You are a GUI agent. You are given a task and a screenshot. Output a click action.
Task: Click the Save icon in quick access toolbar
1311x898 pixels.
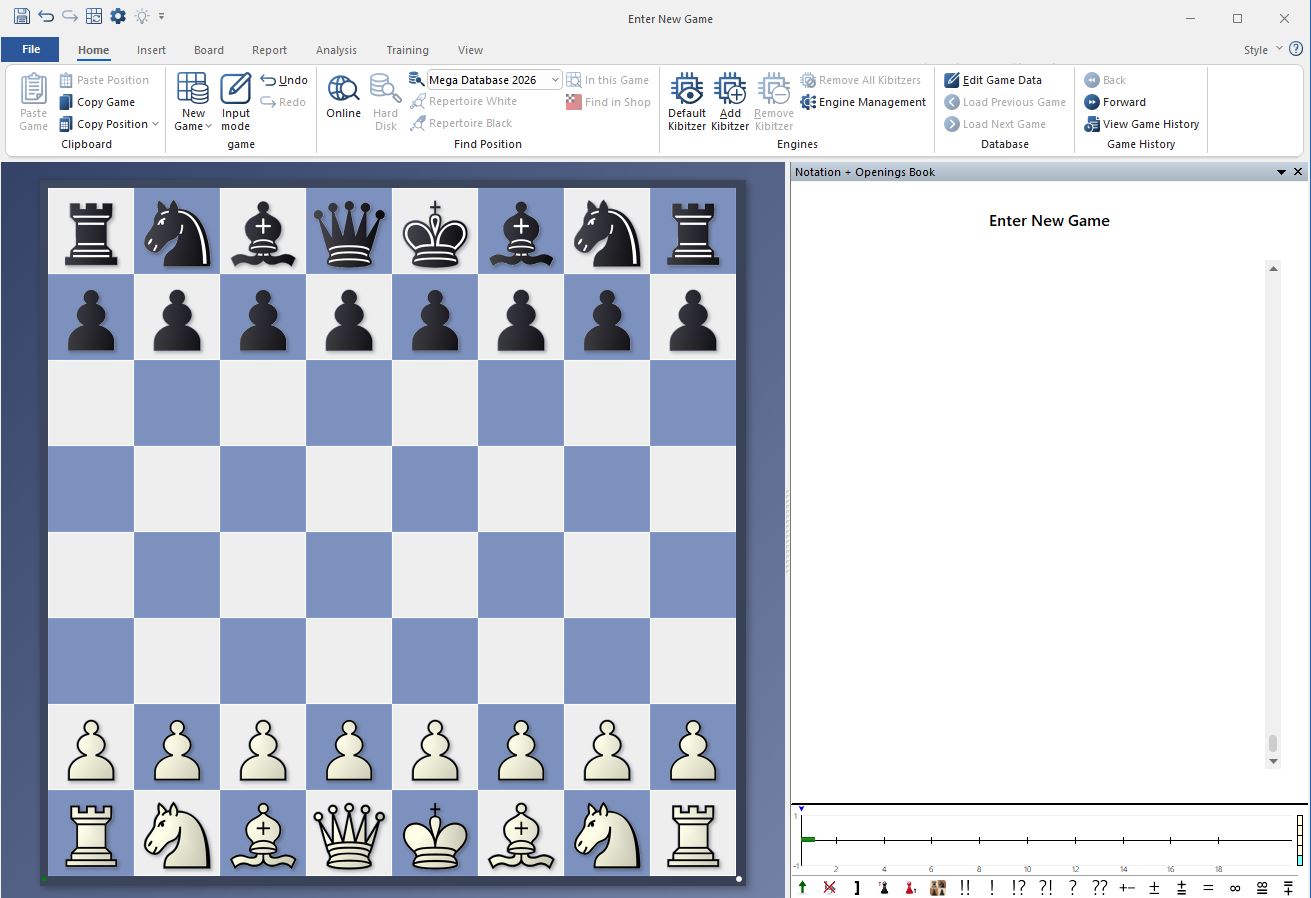click(x=21, y=17)
